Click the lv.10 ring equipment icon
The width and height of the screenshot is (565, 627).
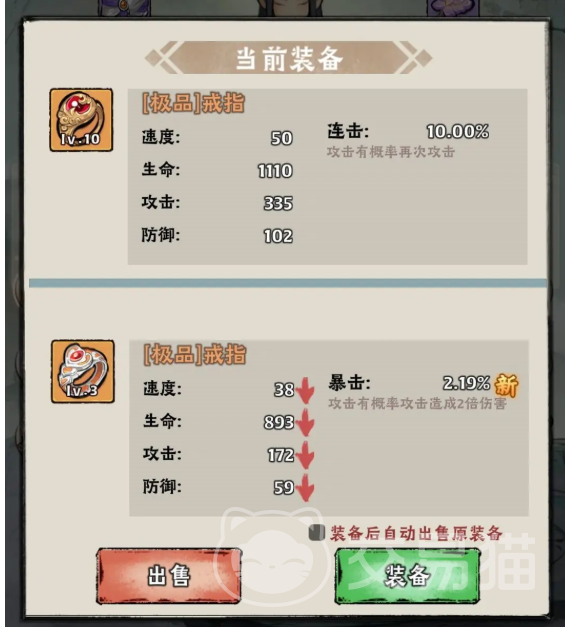click(x=81, y=120)
